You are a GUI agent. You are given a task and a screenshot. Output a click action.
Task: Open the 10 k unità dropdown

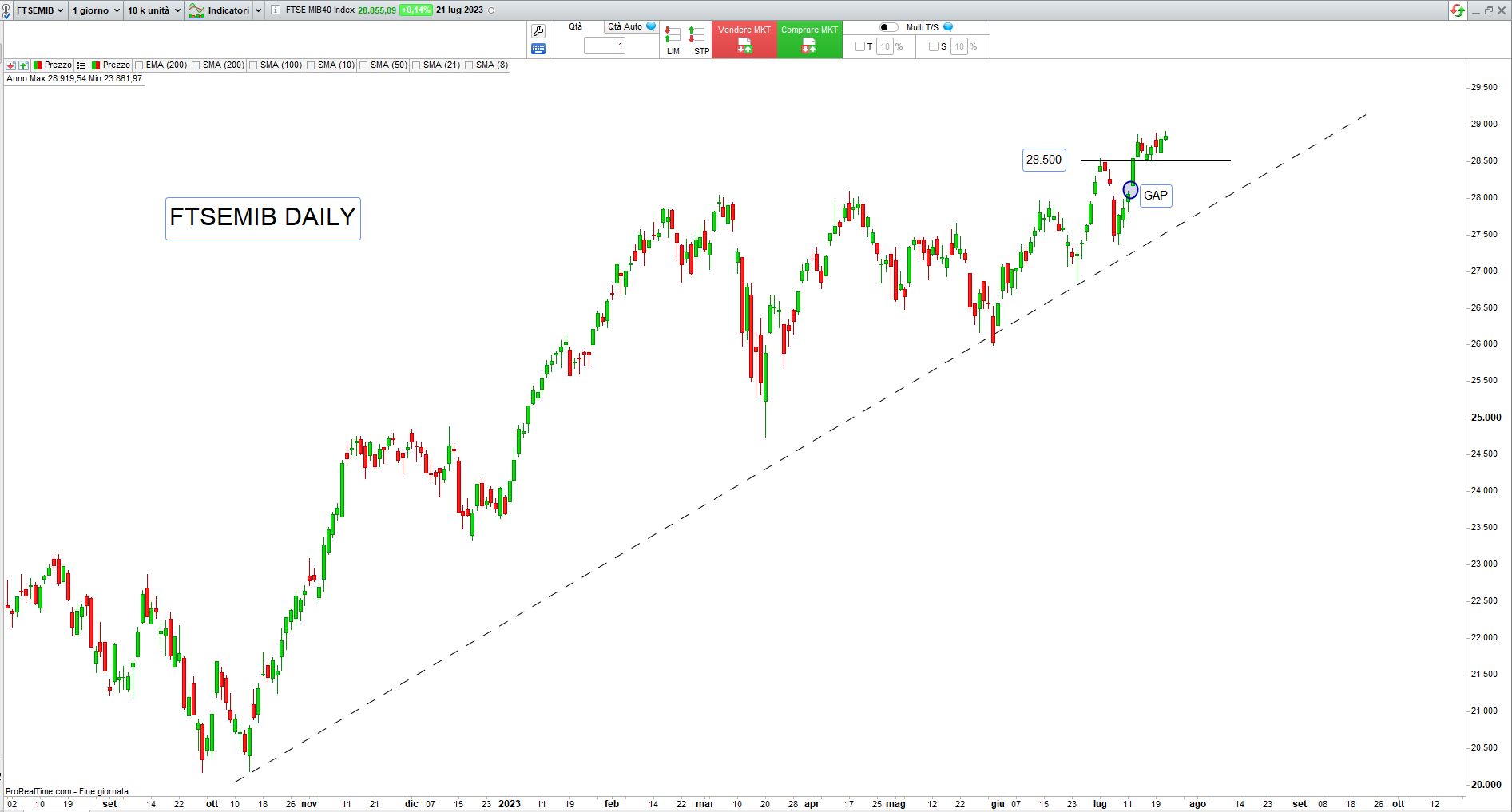[x=153, y=10]
